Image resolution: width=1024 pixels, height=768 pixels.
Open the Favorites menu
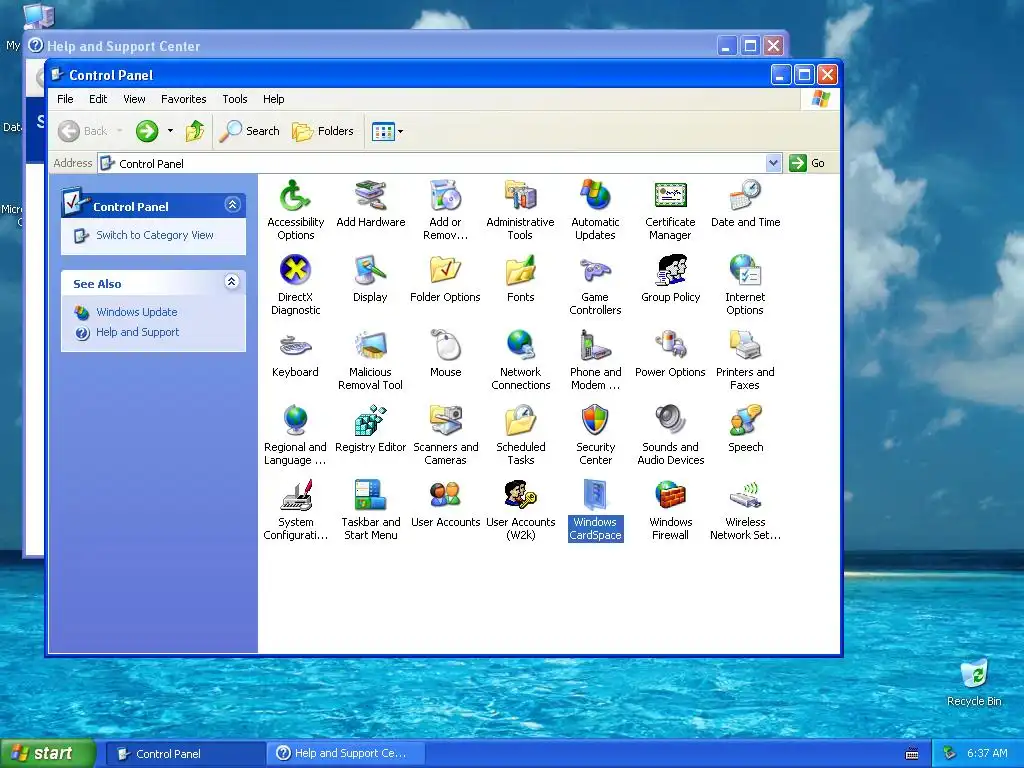pos(184,99)
